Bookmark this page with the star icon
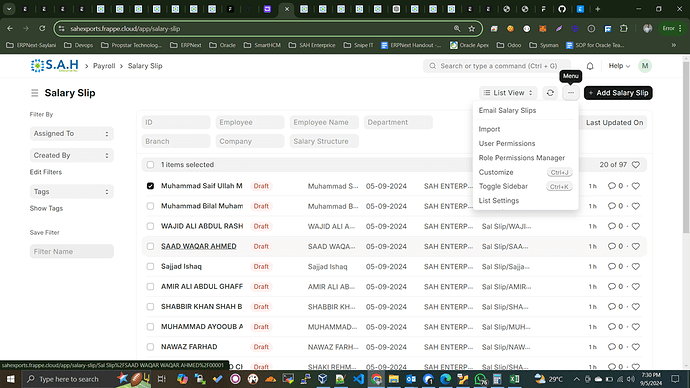 pyautogui.click(x=472, y=29)
